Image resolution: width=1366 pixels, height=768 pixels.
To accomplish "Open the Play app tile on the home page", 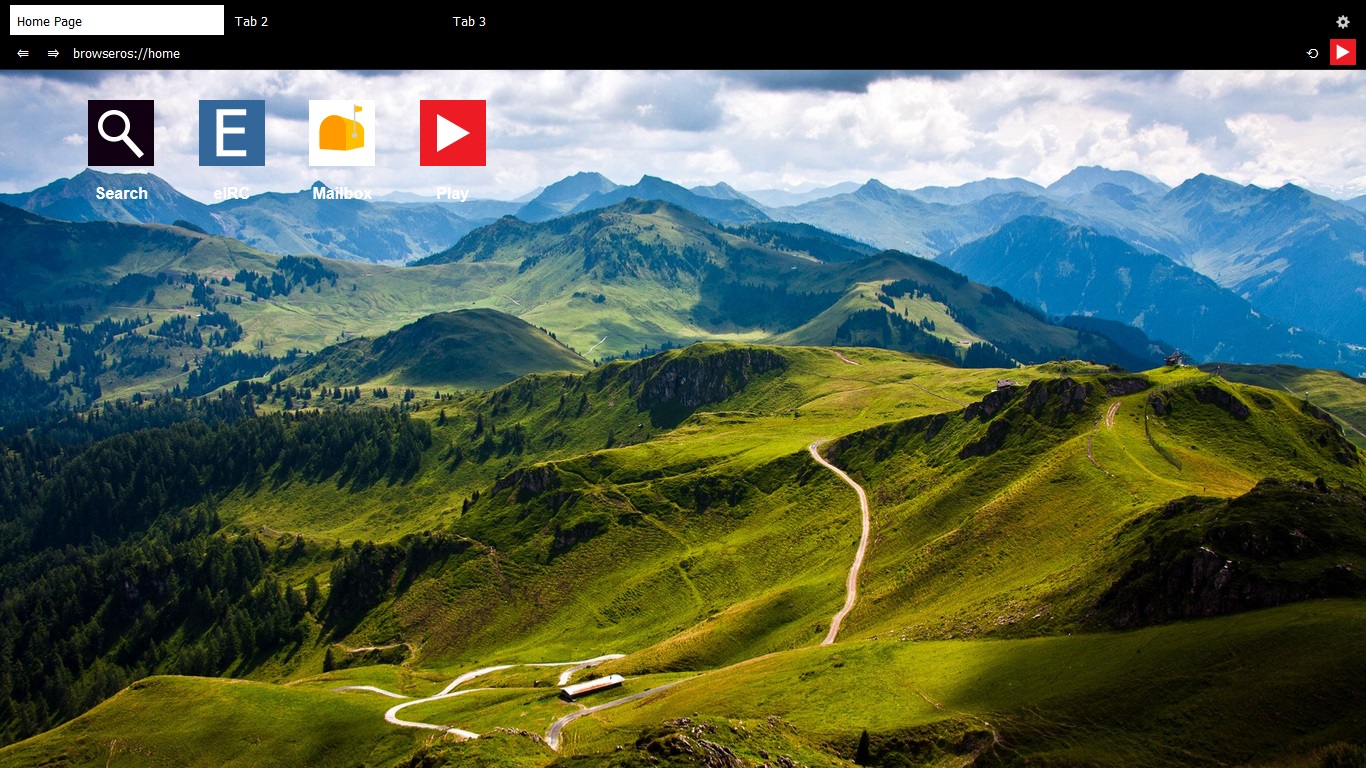I will (453, 133).
